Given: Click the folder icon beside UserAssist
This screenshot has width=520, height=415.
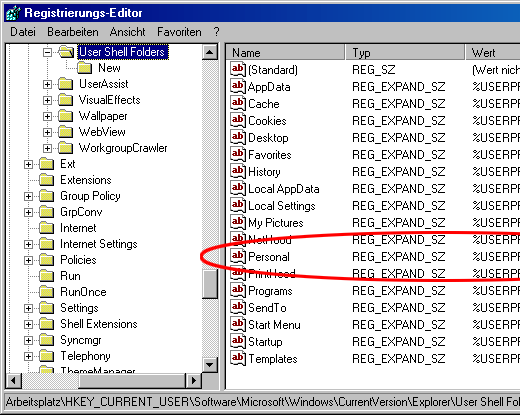Looking at the screenshot, I should (x=65, y=84).
